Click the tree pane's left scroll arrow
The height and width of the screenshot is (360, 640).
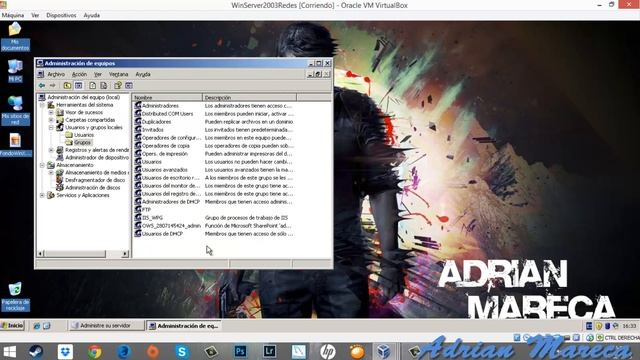click(x=40, y=253)
